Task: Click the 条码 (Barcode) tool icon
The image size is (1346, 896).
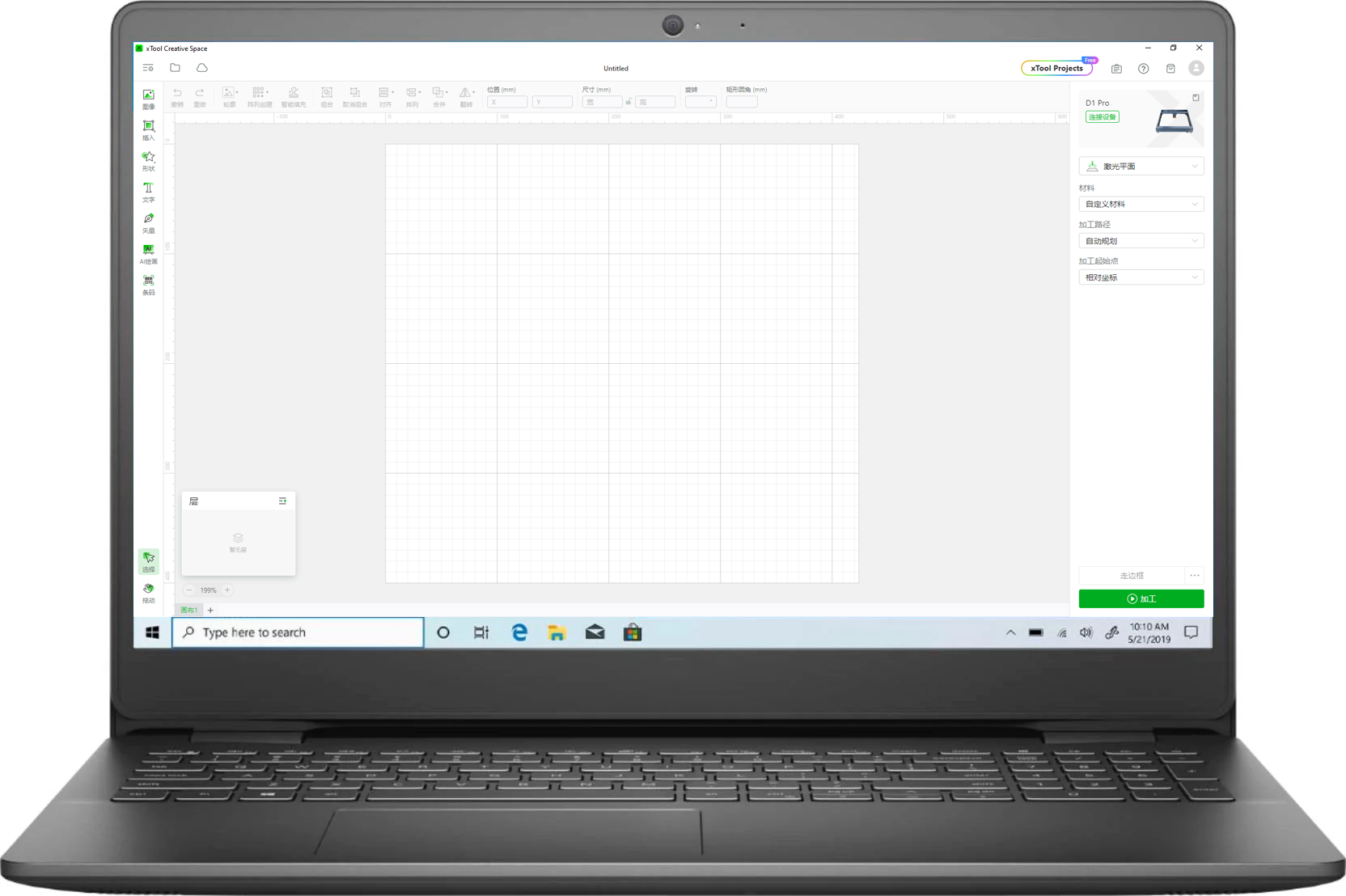Action: coord(148,285)
